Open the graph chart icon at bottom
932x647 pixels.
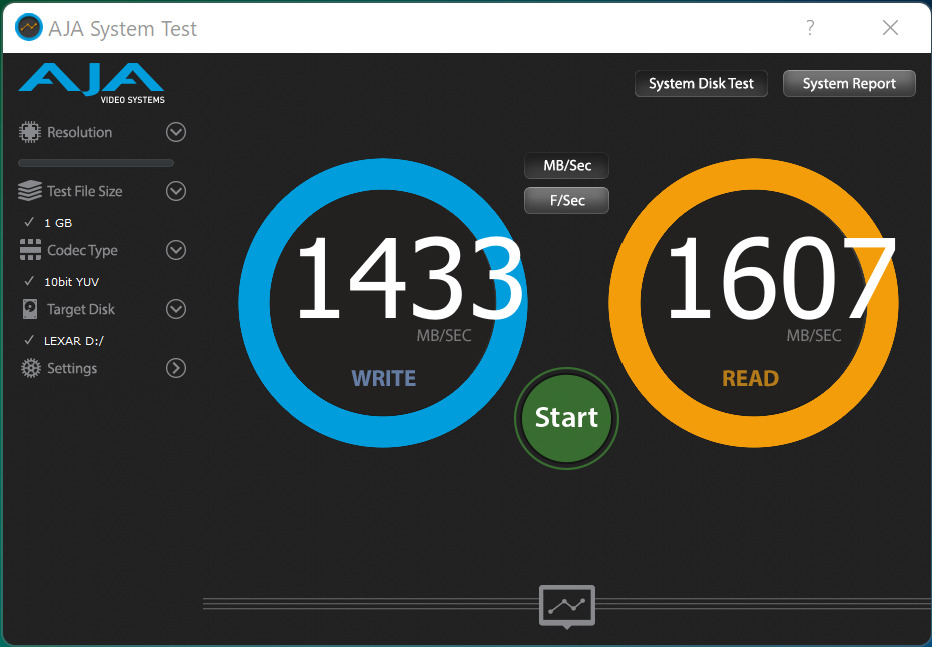pos(567,605)
